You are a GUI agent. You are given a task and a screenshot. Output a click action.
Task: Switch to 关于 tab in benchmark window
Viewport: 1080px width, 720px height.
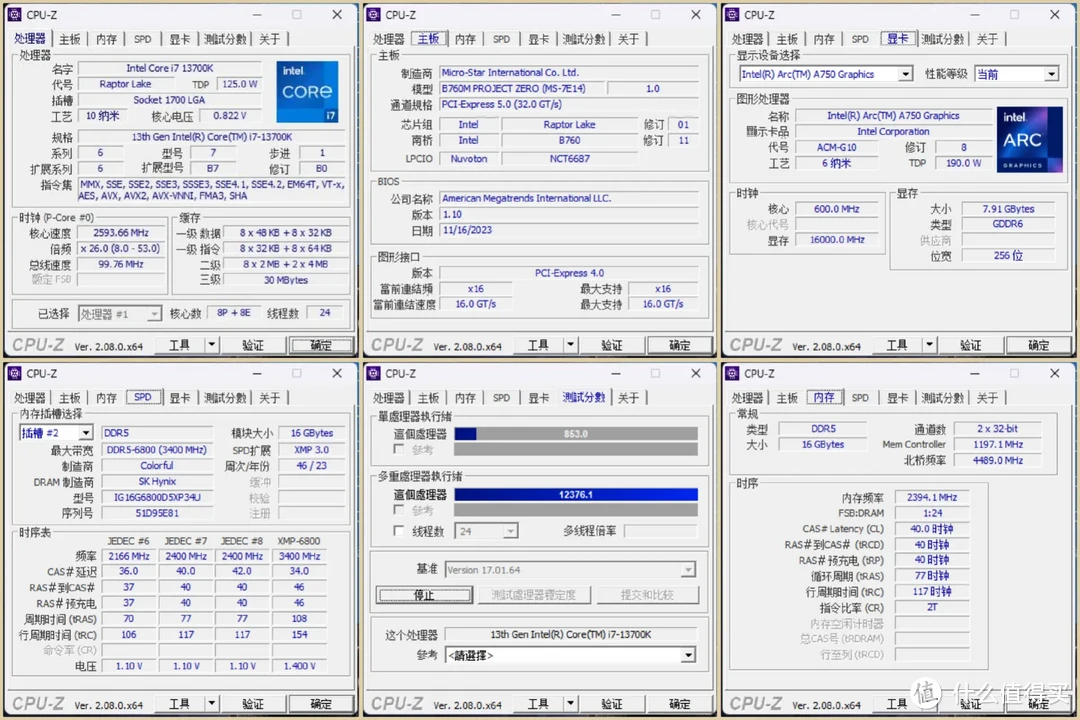click(x=628, y=398)
